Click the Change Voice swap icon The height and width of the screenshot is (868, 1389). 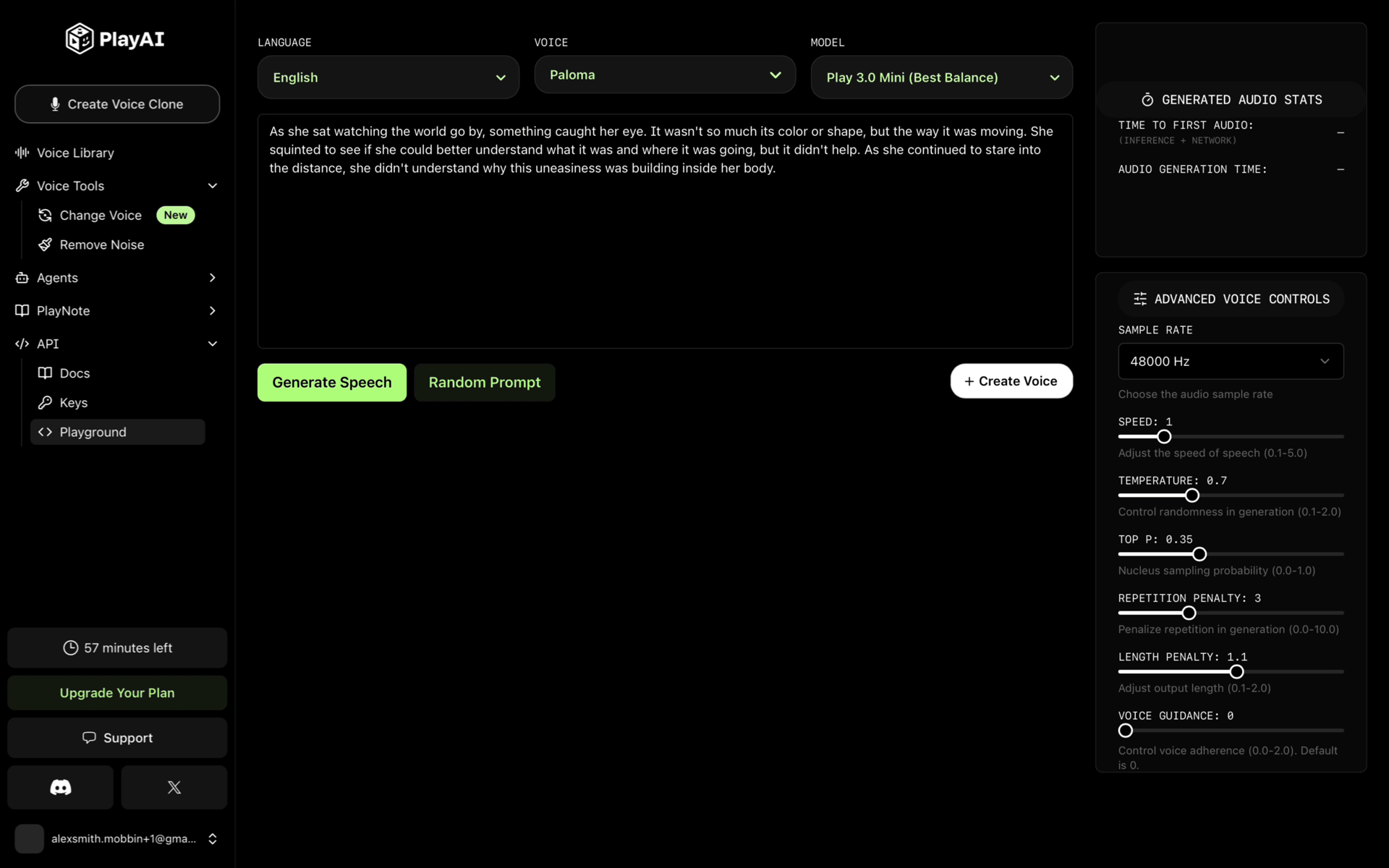click(x=45, y=216)
